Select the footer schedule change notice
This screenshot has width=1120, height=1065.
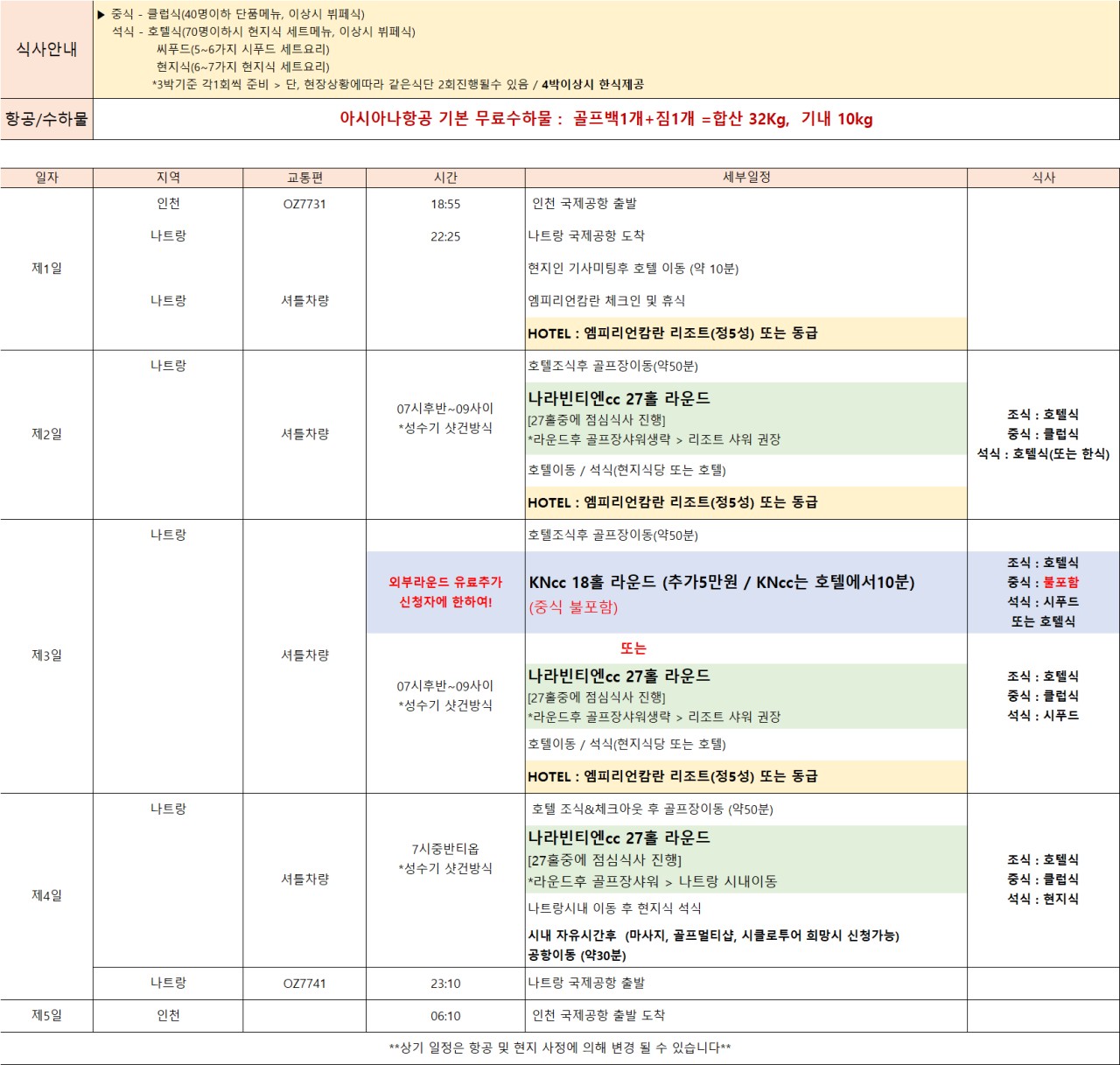pos(560,1047)
